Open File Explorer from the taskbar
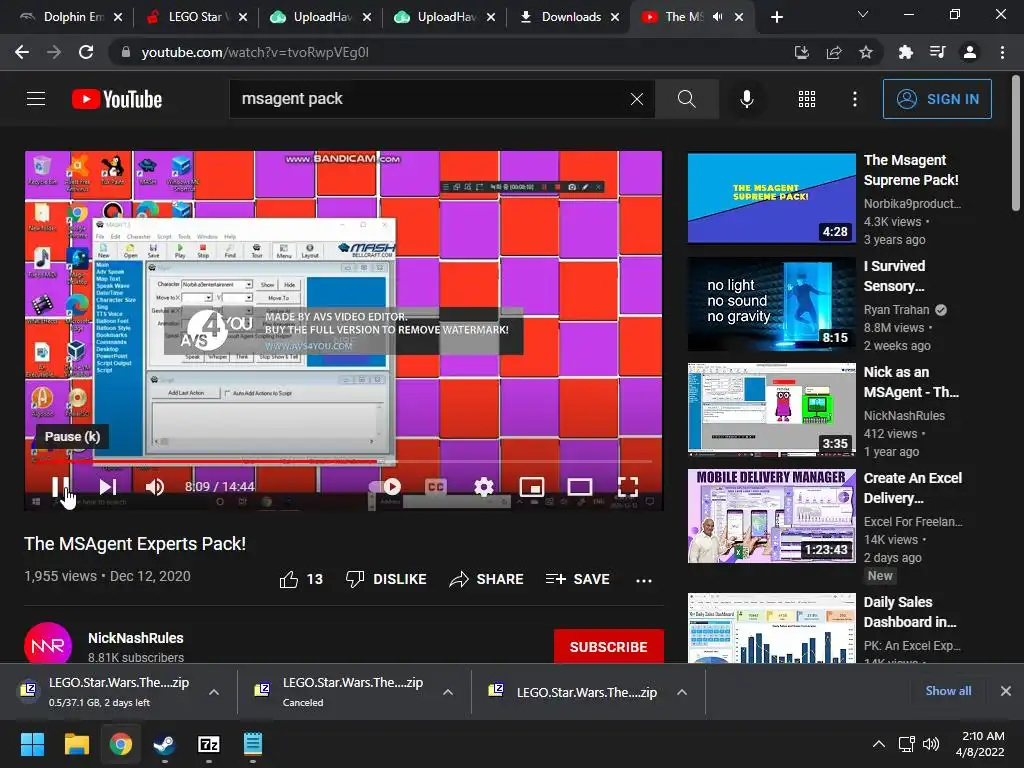This screenshot has width=1024, height=768. (x=76, y=744)
